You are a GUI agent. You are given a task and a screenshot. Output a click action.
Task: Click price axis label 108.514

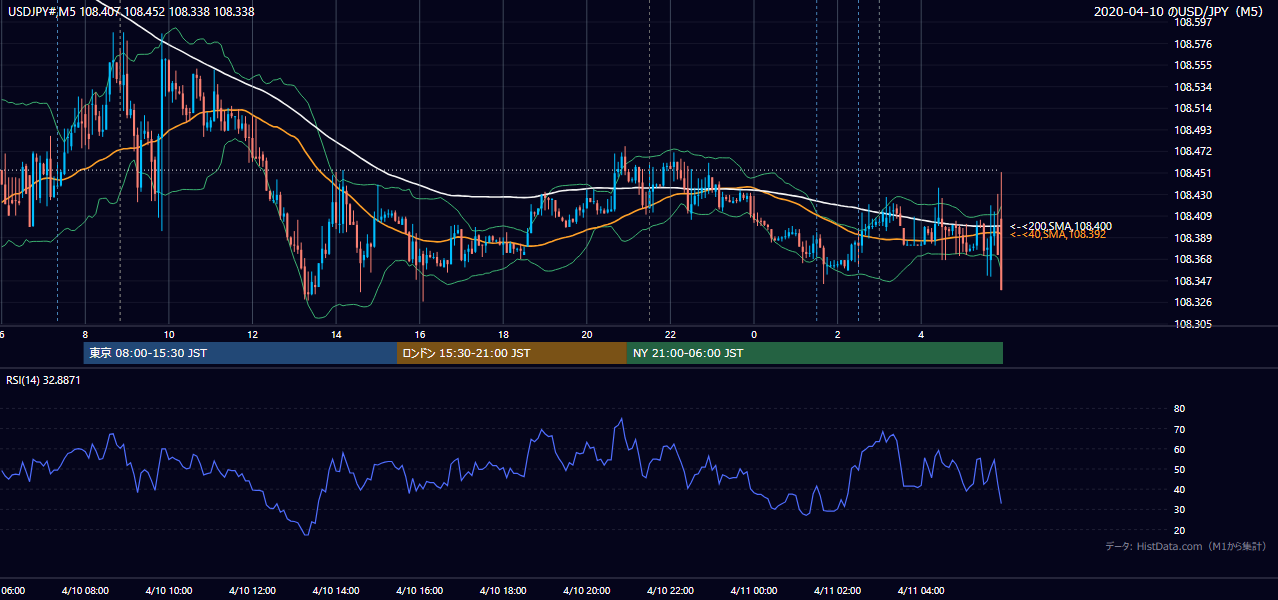coord(1194,108)
